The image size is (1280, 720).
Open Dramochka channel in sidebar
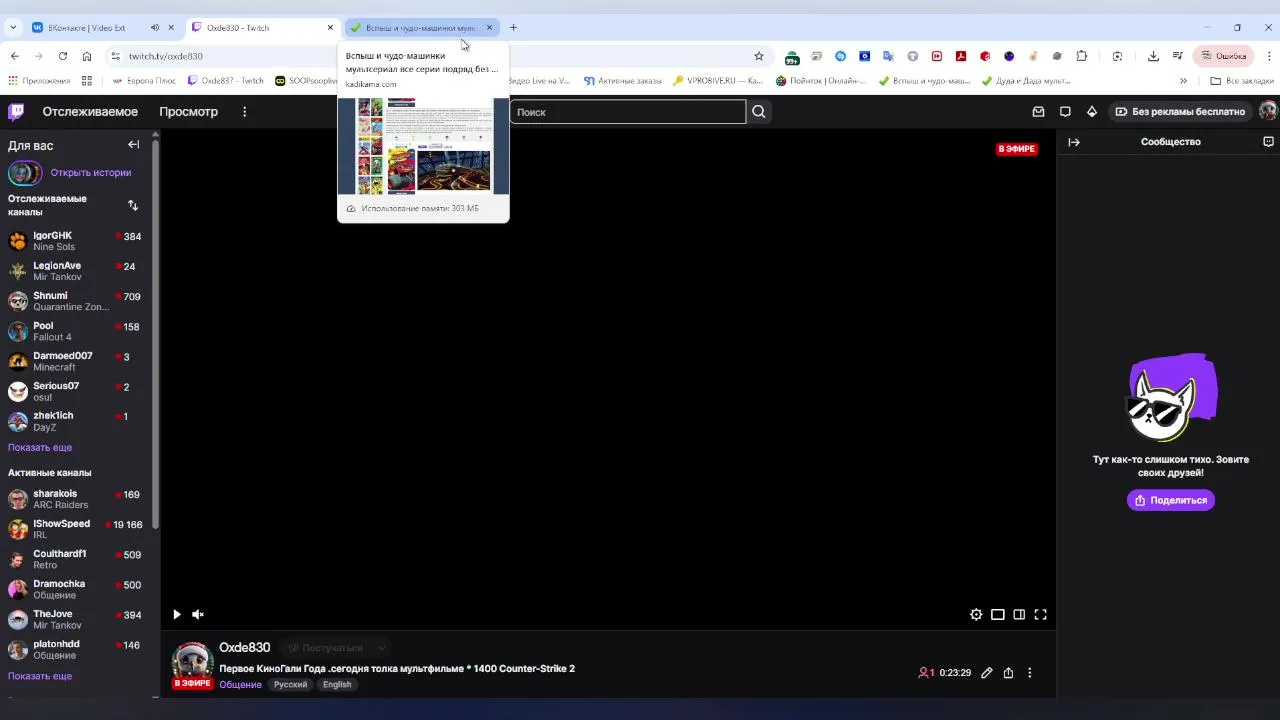tap(75, 589)
